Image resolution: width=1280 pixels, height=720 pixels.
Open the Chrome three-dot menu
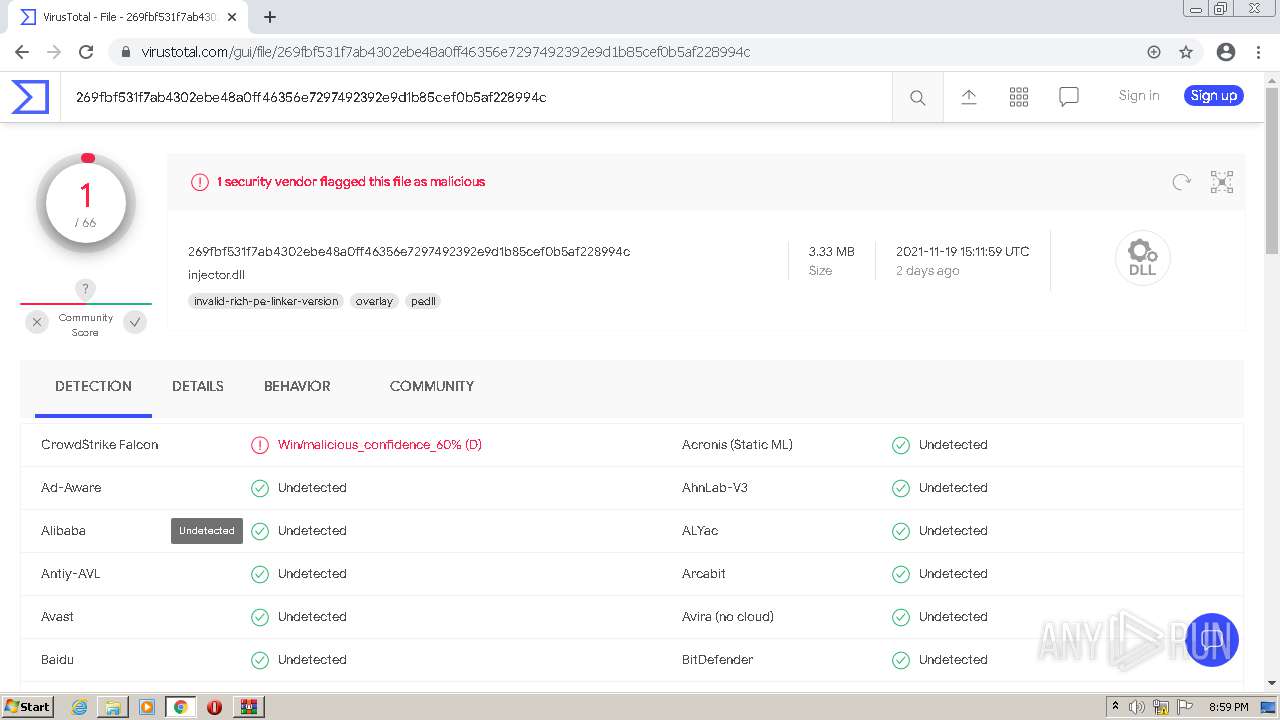pyautogui.click(x=1258, y=52)
